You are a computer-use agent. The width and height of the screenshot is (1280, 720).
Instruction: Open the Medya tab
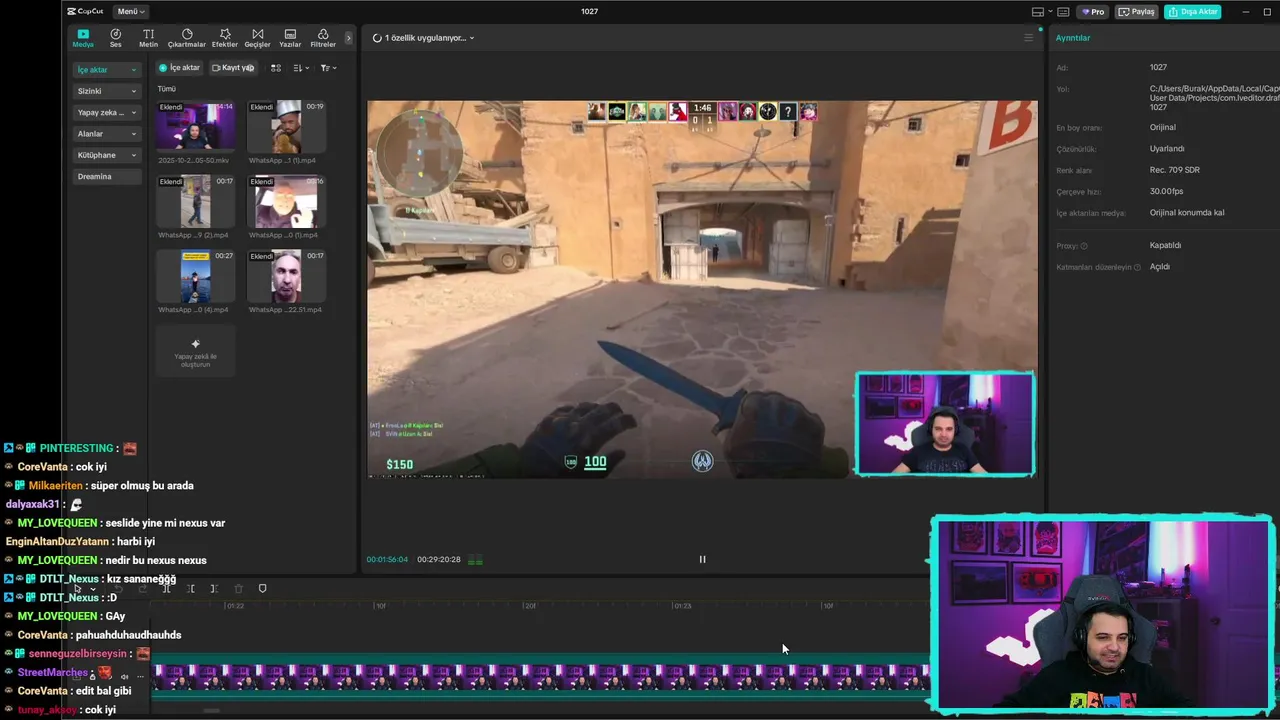tap(83, 38)
